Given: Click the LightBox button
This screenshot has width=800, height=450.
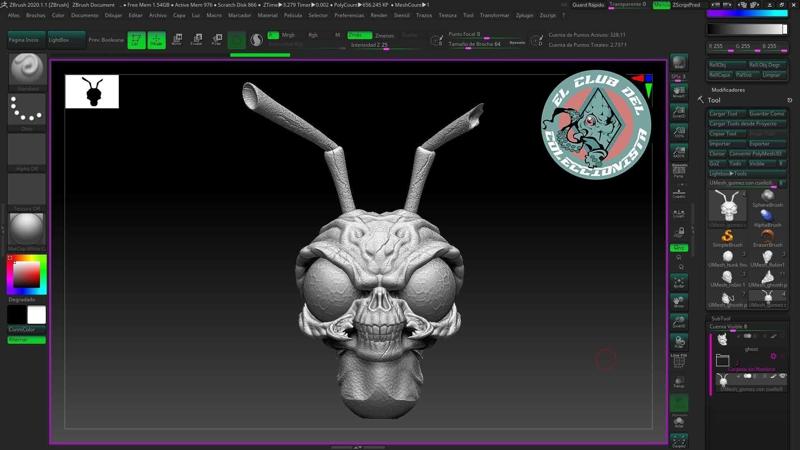Looking at the screenshot, I should pyautogui.click(x=59, y=40).
